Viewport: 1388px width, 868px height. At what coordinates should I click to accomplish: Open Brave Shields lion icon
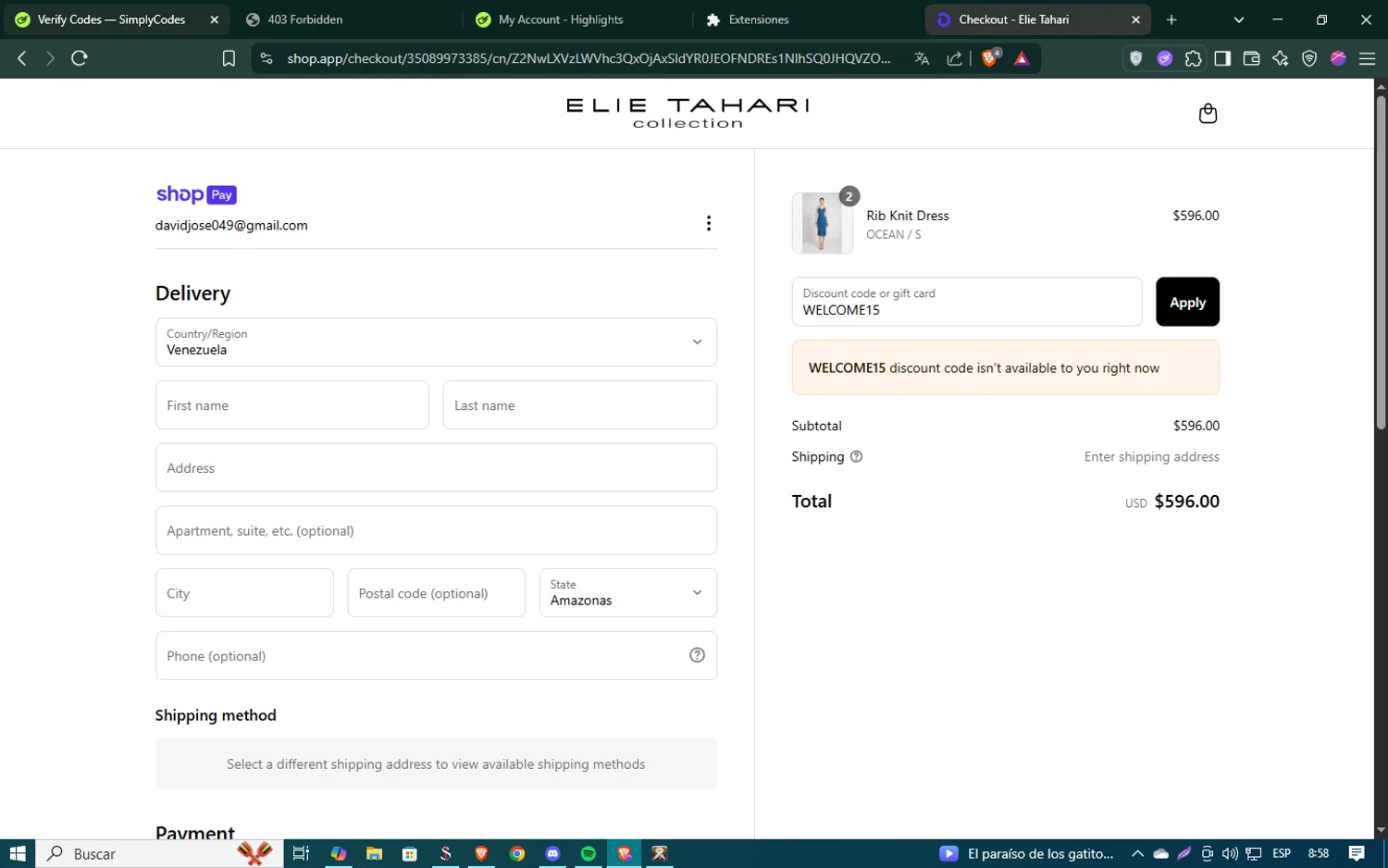[990, 57]
